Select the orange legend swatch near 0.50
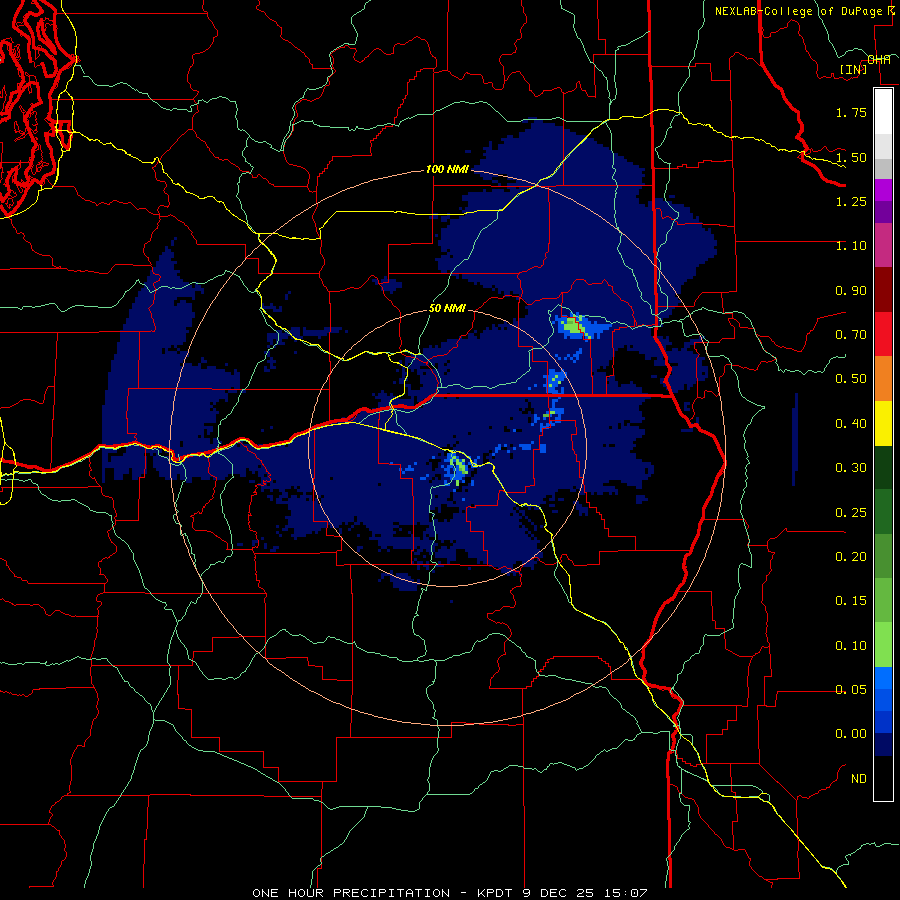This screenshot has height=900, width=900. pos(883,379)
